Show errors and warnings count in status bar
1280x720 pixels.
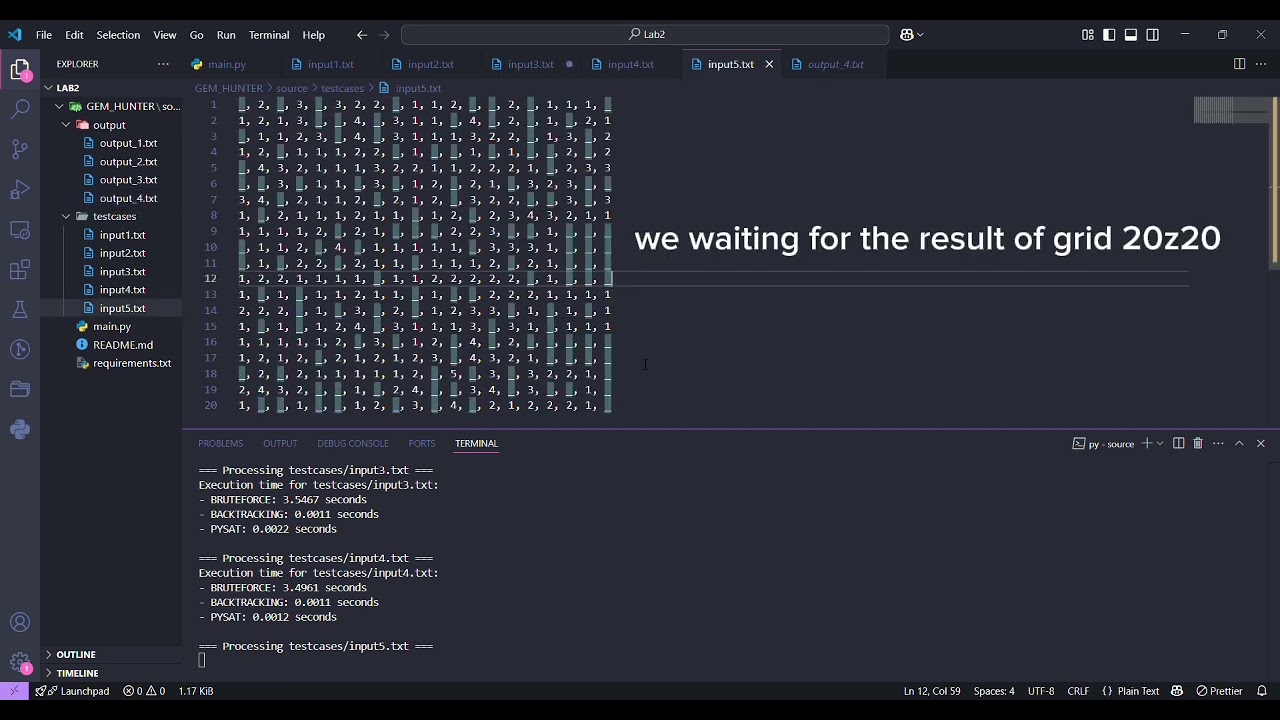[144, 691]
